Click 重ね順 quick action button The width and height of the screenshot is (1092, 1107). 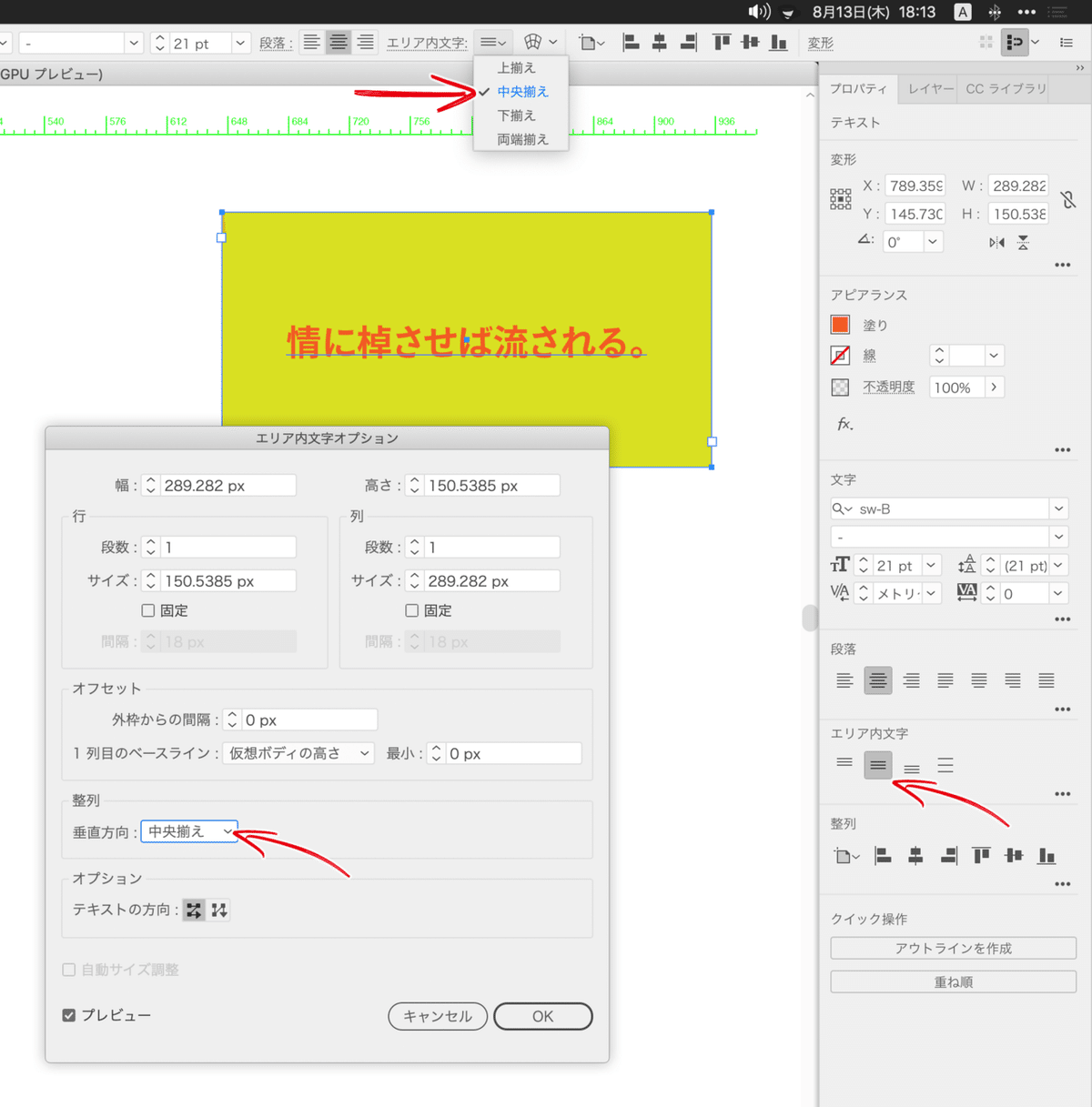(954, 982)
